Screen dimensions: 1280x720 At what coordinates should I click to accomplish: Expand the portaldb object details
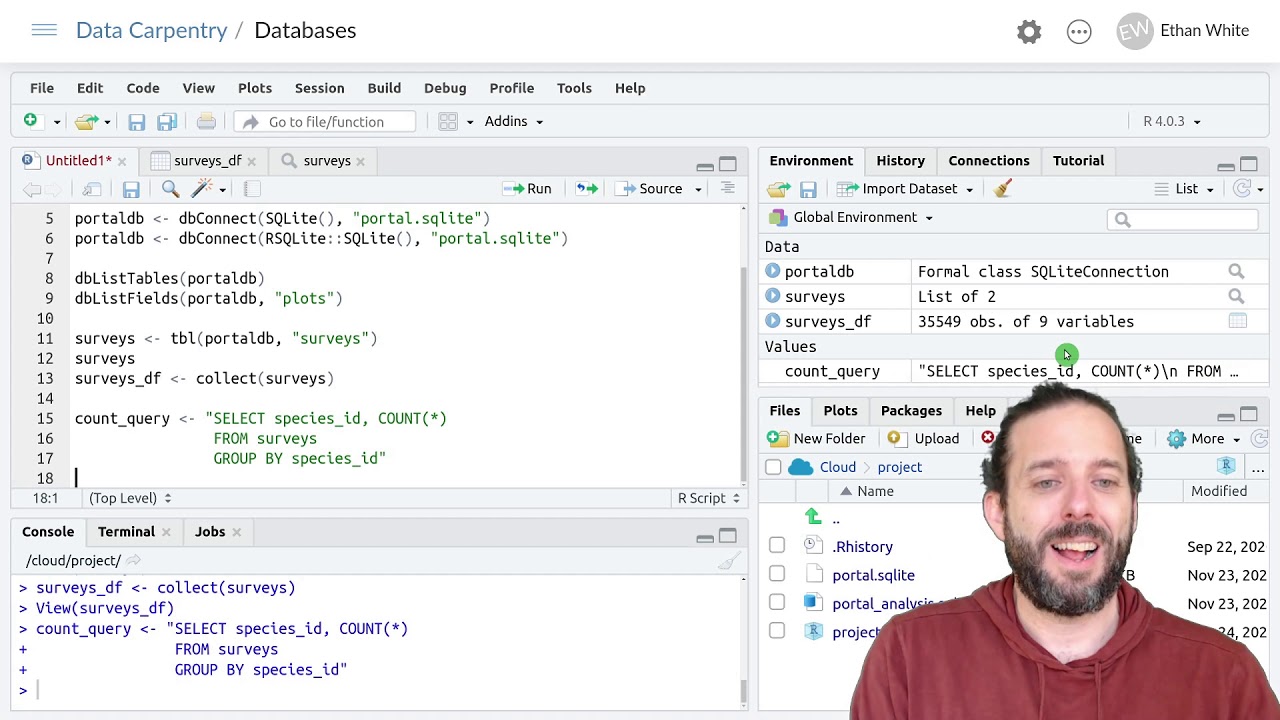click(772, 271)
